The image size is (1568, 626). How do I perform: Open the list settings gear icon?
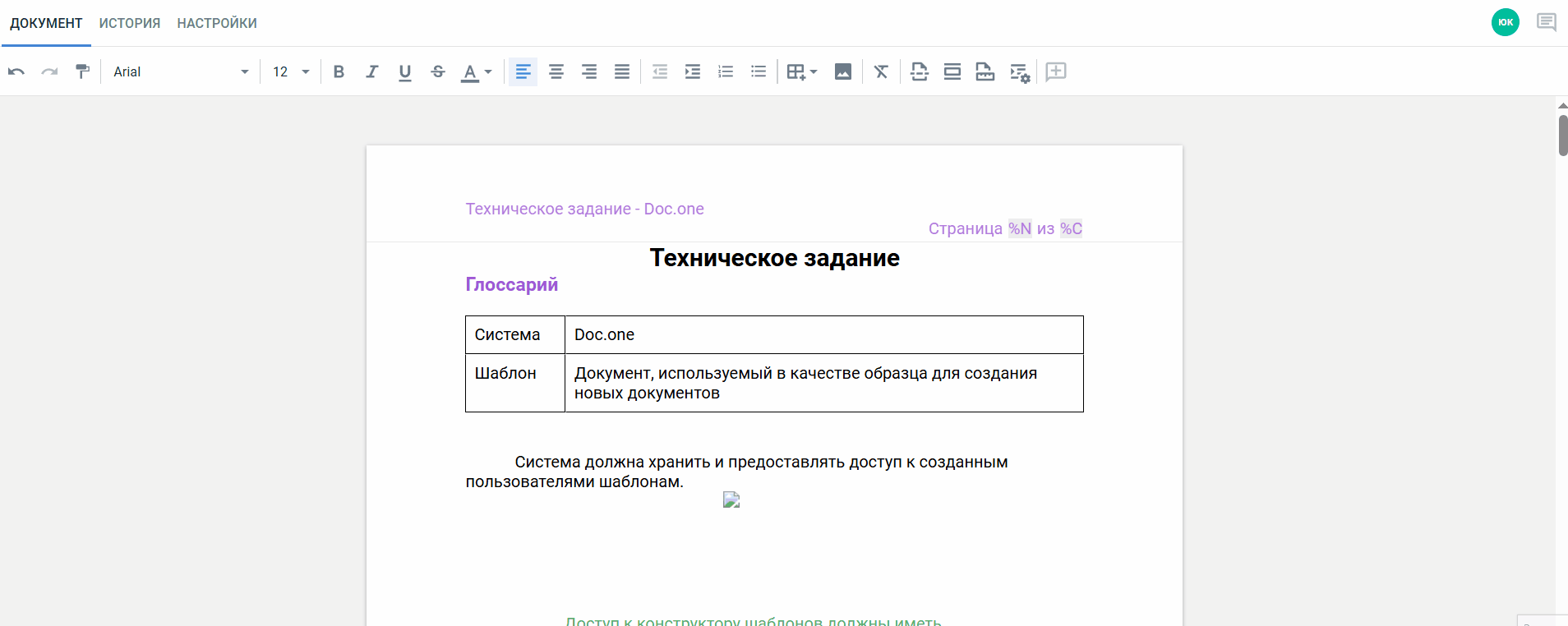[1020, 73]
